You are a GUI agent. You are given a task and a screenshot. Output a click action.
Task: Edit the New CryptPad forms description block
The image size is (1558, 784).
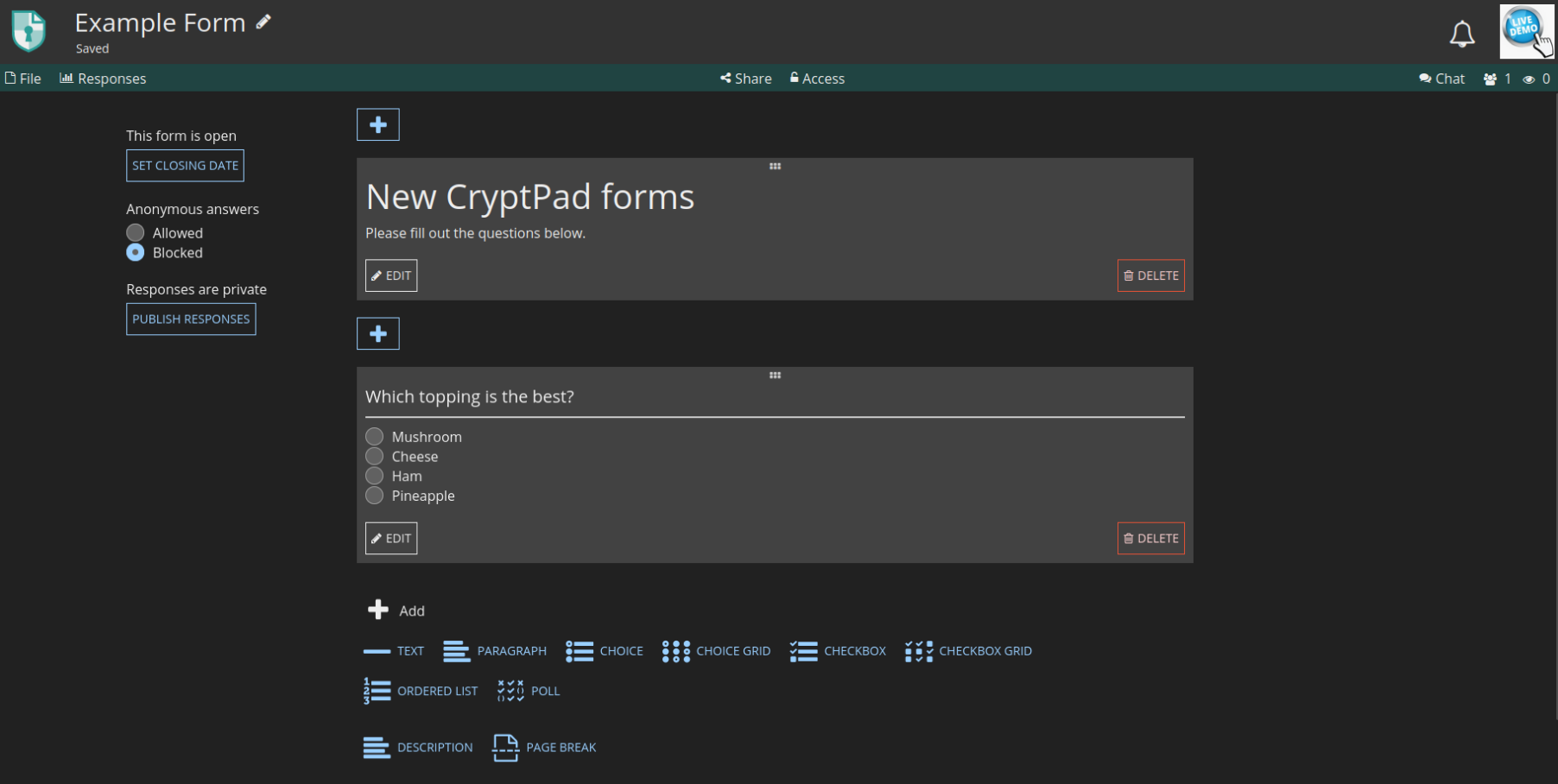[x=391, y=275]
